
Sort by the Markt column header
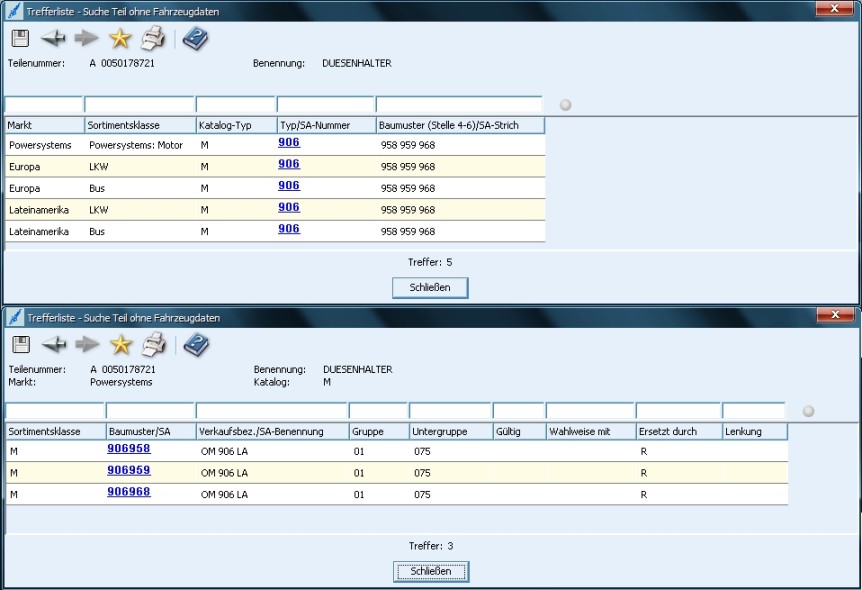tap(44, 125)
